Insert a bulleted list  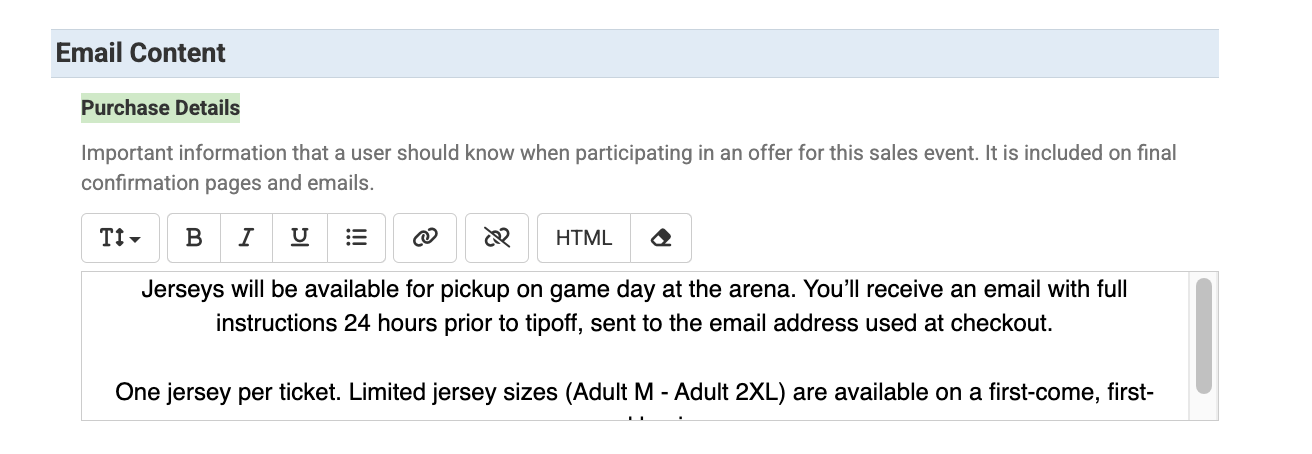click(x=355, y=238)
